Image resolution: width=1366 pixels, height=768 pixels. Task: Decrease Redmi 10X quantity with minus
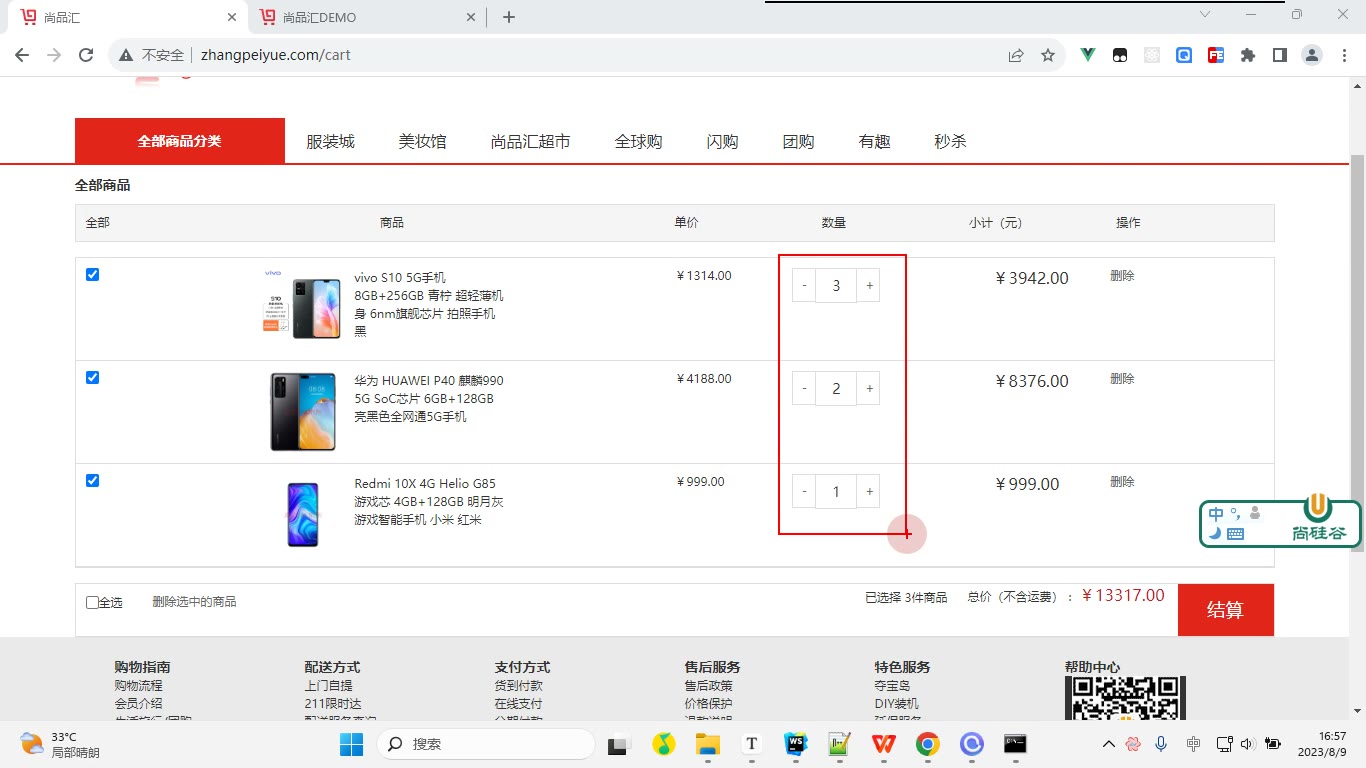[x=804, y=492]
